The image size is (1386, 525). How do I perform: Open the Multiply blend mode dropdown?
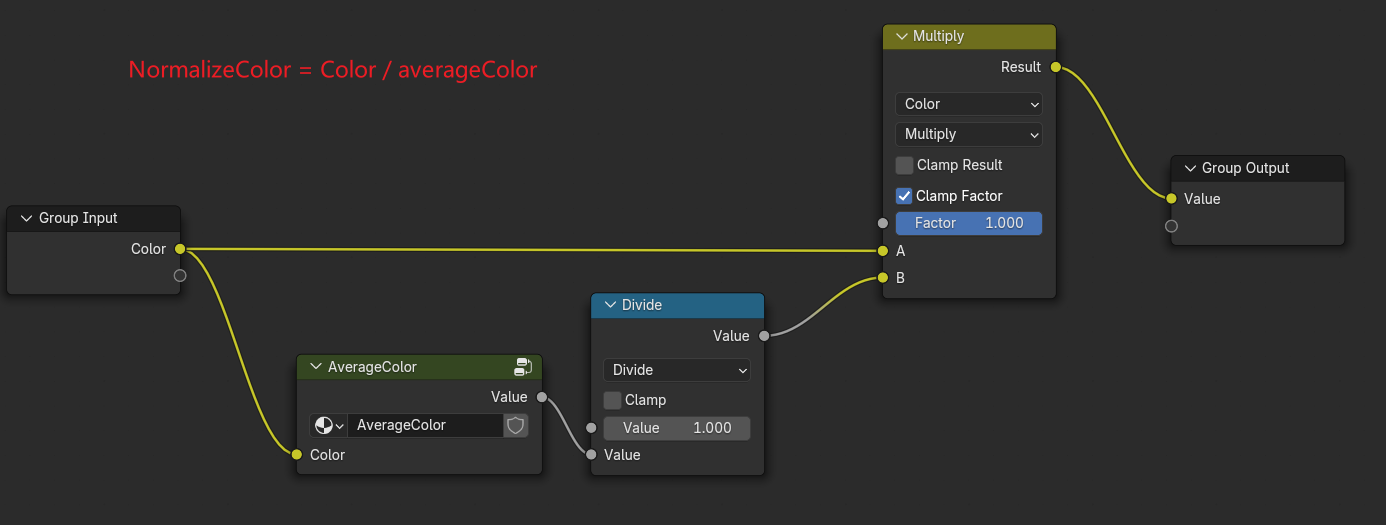pos(968,134)
